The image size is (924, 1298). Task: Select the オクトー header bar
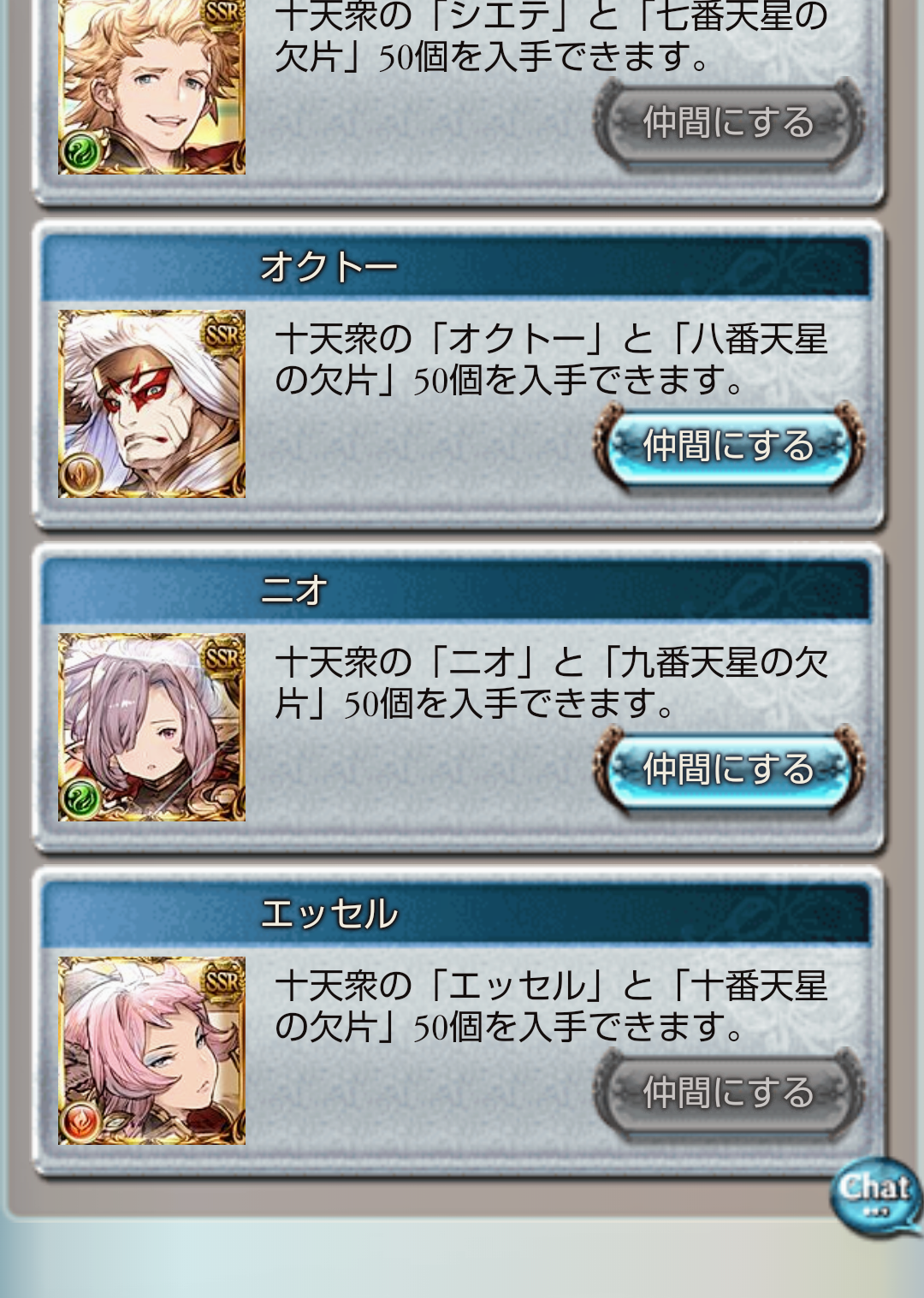[x=457, y=266]
